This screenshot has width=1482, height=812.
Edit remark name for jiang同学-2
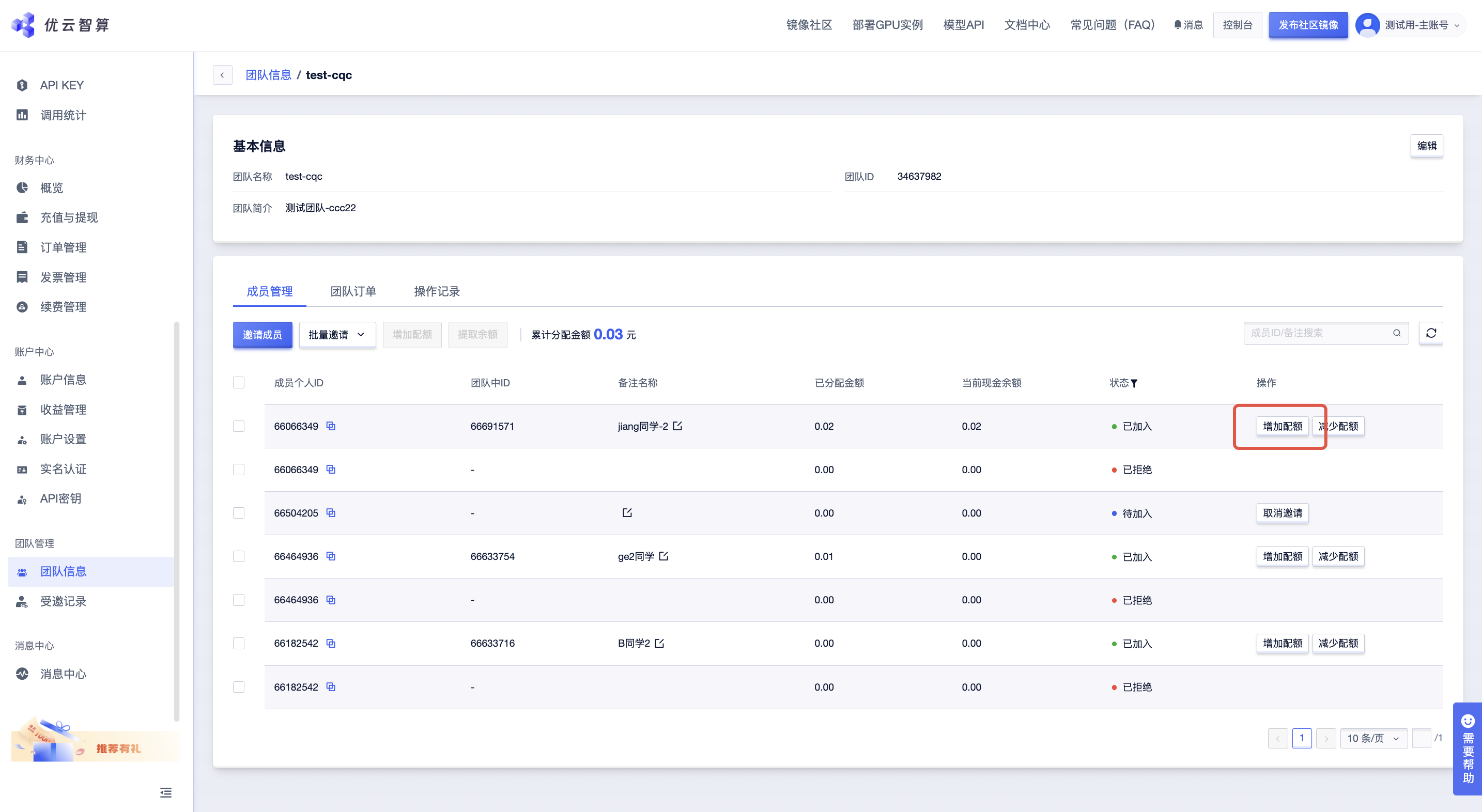coord(678,426)
